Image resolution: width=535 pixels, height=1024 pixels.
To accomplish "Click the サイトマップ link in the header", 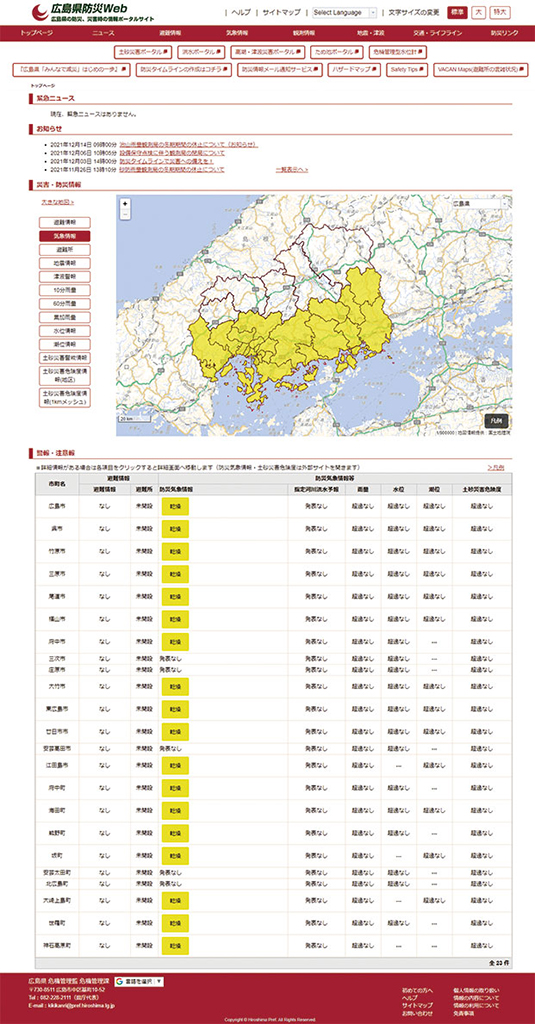I will pos(282,12).
